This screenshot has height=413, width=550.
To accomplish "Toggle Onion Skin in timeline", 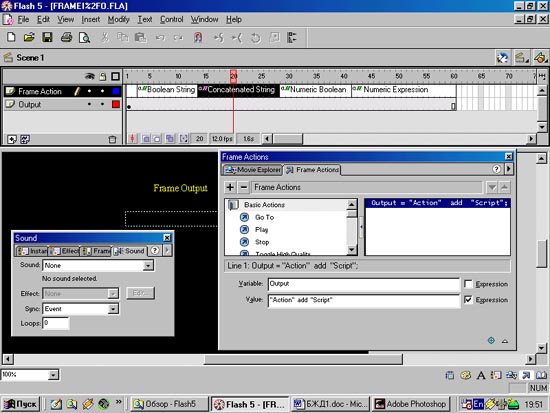I will 146,139.
